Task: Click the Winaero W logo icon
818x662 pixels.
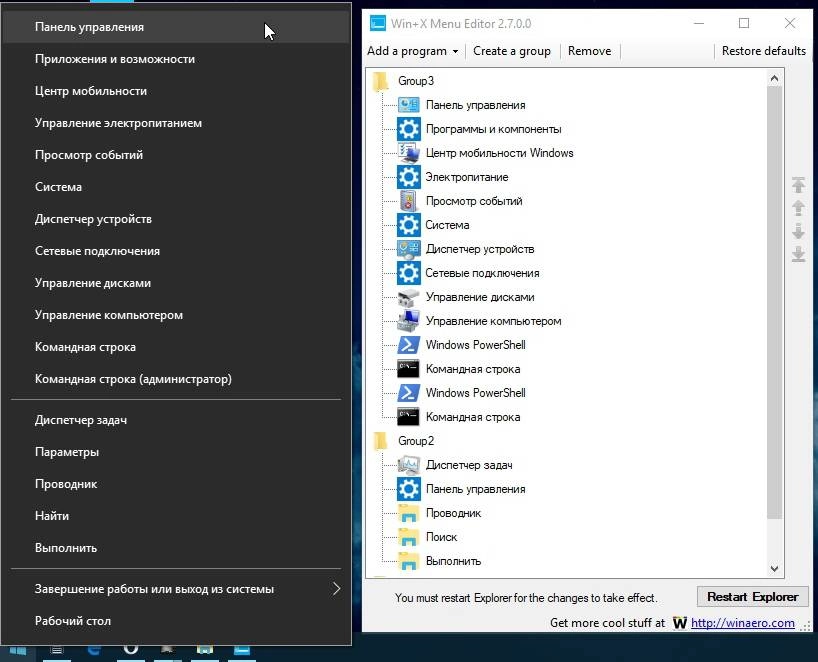Action: (x=680, y=623)
